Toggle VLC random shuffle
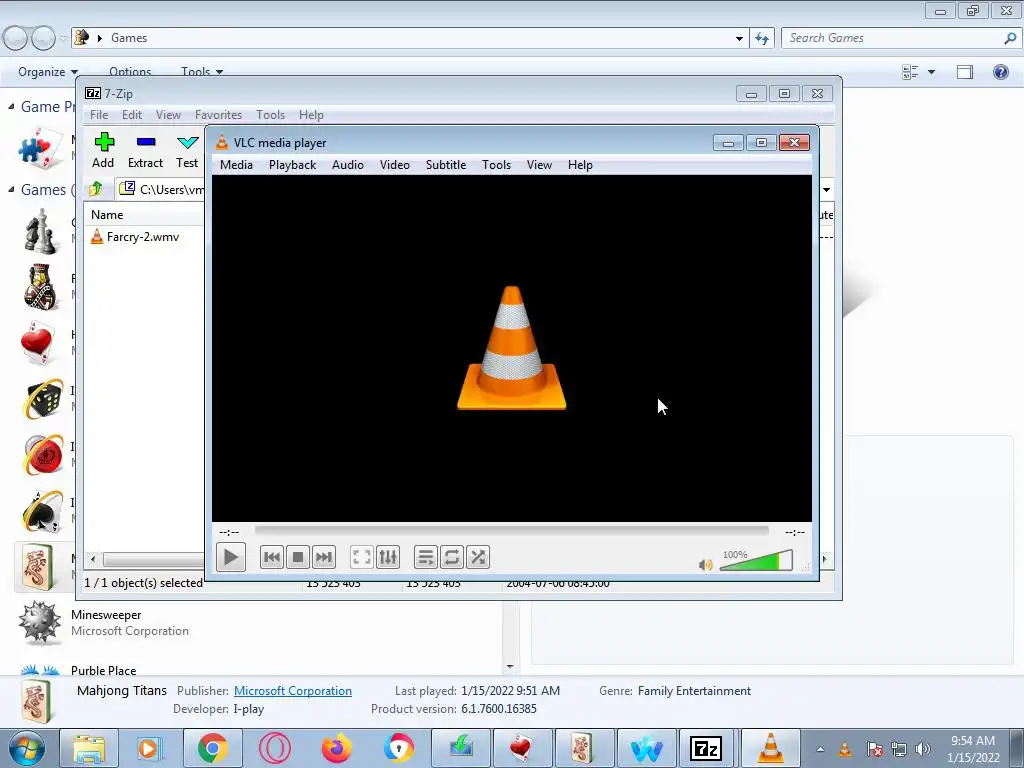1024x768 pixels. [x=478, y=558]
